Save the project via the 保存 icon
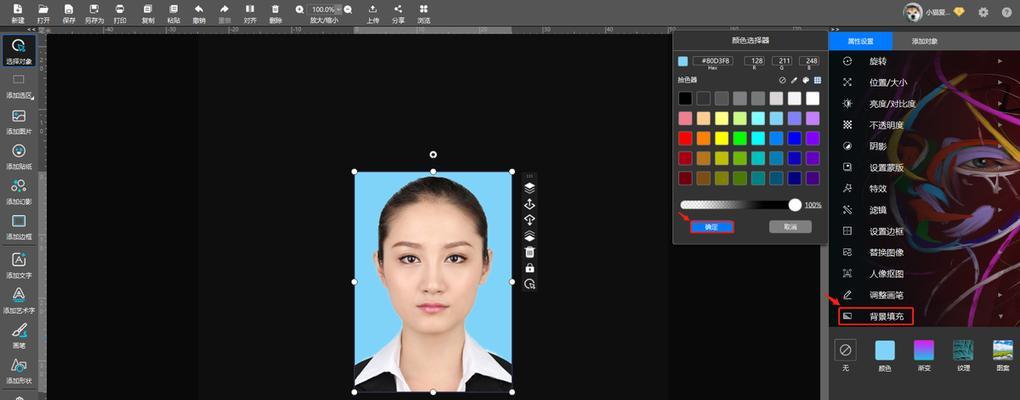Viewport: 1020px width, 400px height. click(x=69, y=10)
